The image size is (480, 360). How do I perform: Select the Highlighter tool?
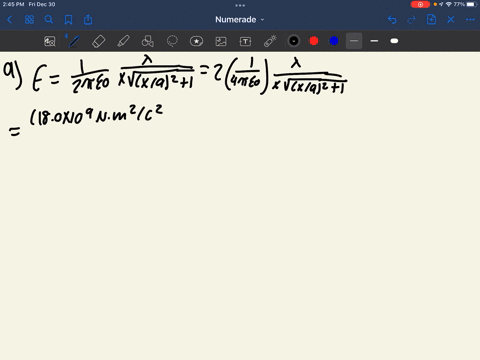pyautogui.click(x=123, y=41)
